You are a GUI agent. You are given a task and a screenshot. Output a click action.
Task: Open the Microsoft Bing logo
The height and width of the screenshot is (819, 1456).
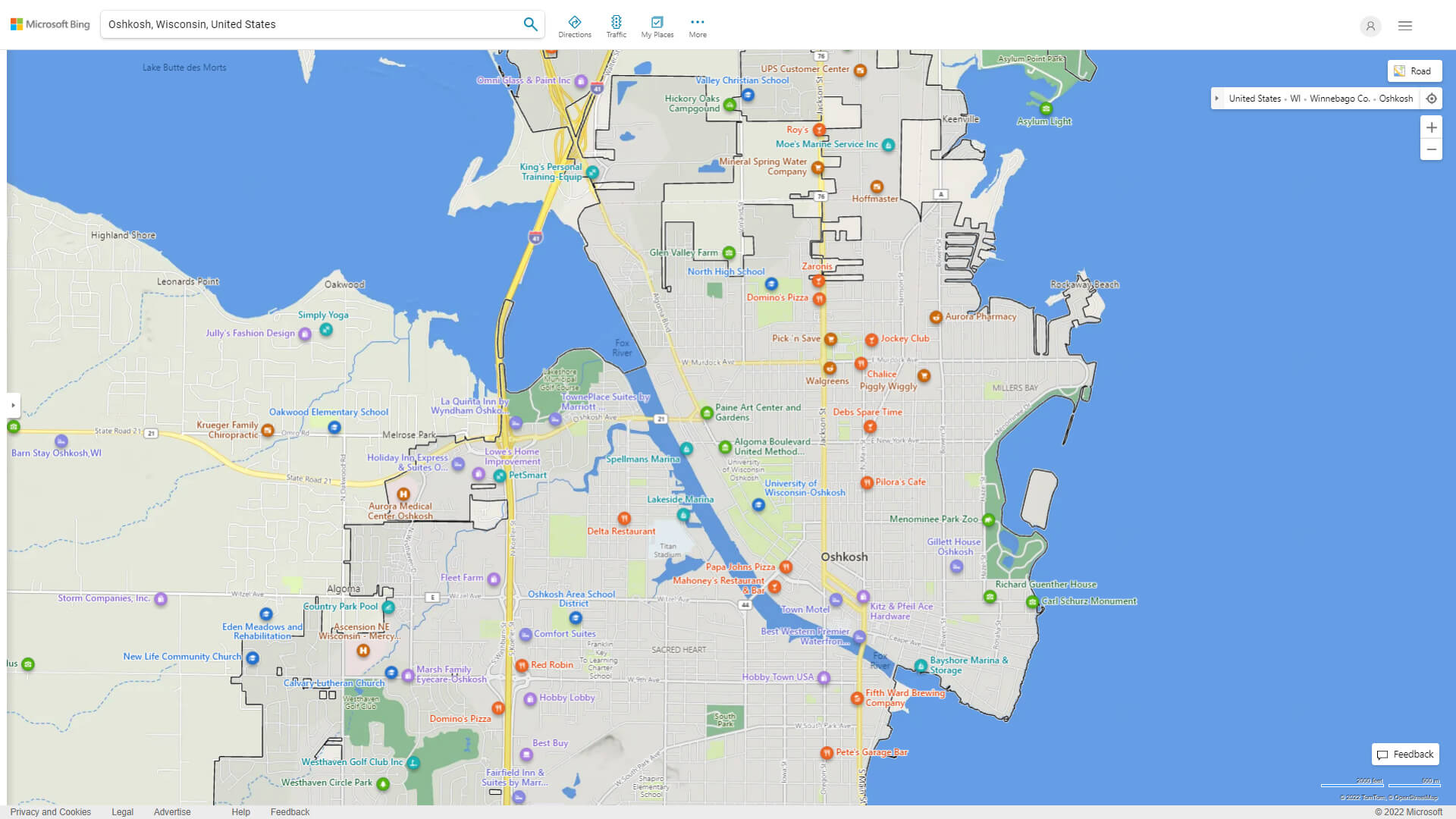click(x=50, y=24)
